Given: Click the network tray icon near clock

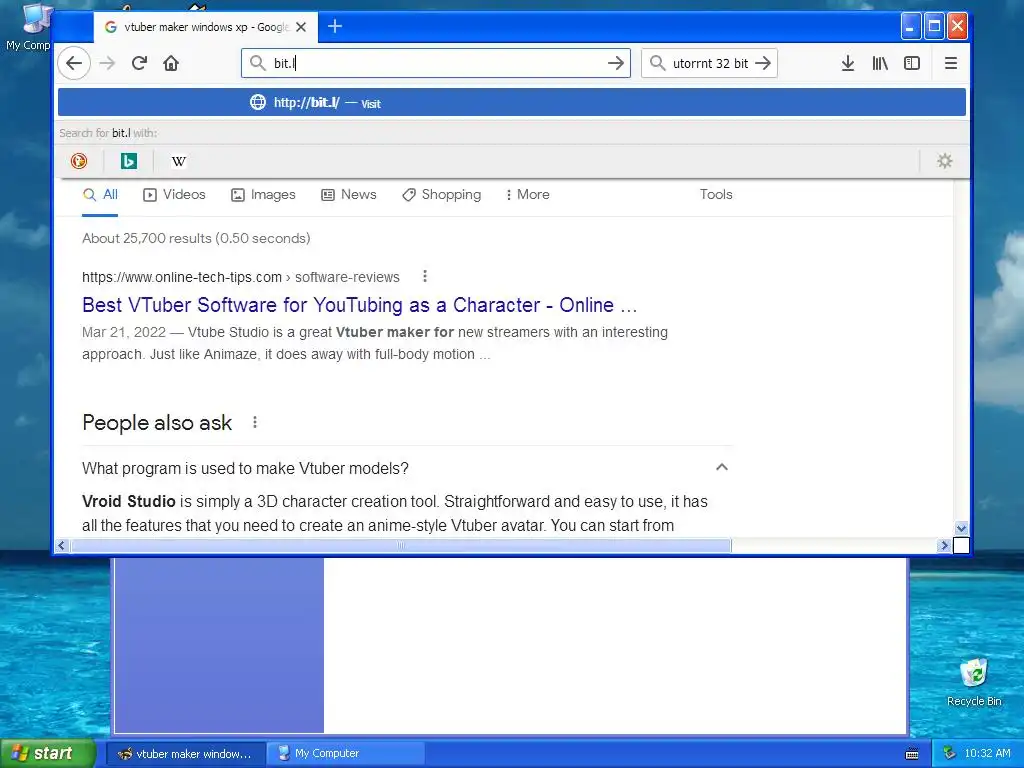Looking at the screenshot, I should [950, 754].
